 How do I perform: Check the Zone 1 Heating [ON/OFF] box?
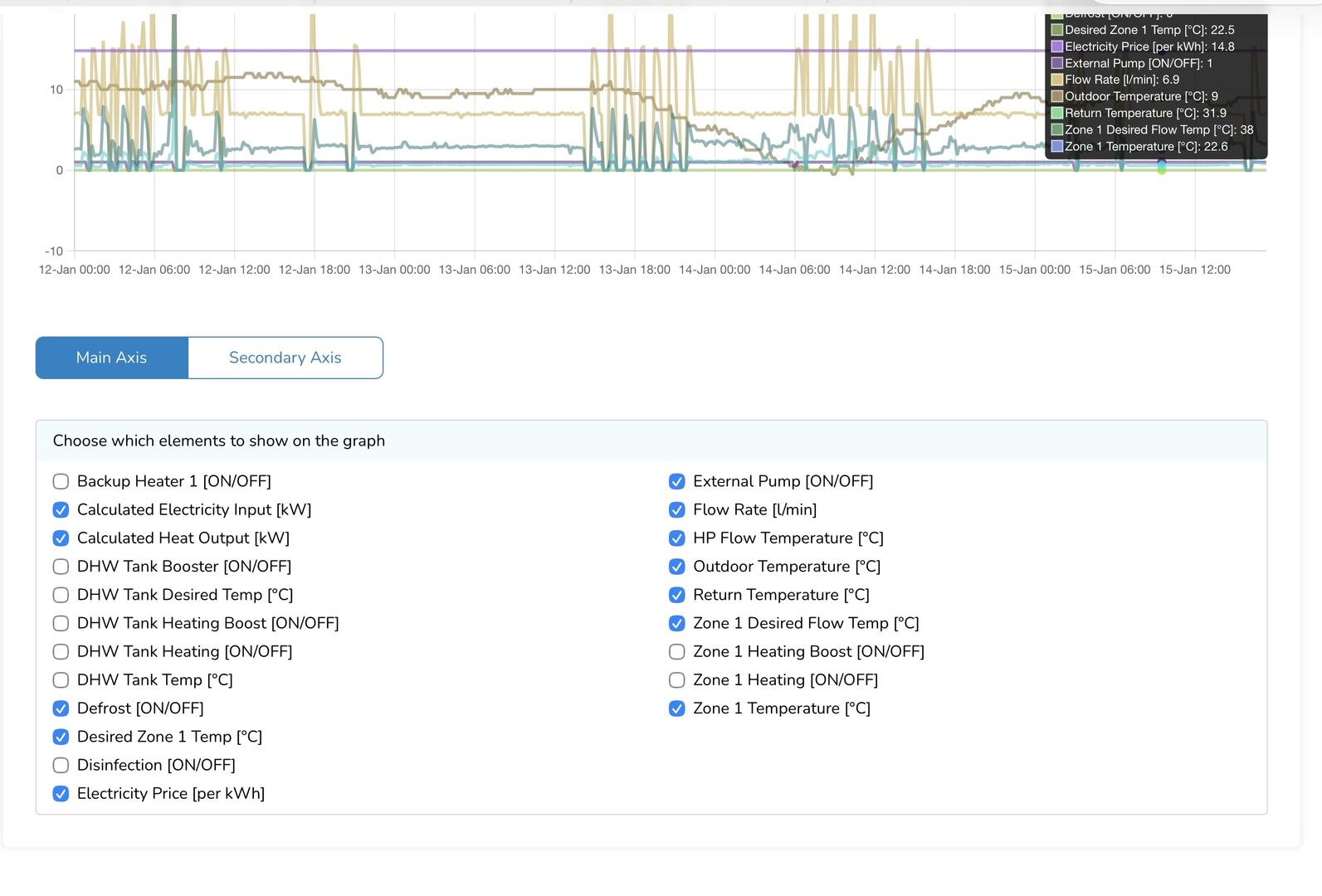click(677, 680)
